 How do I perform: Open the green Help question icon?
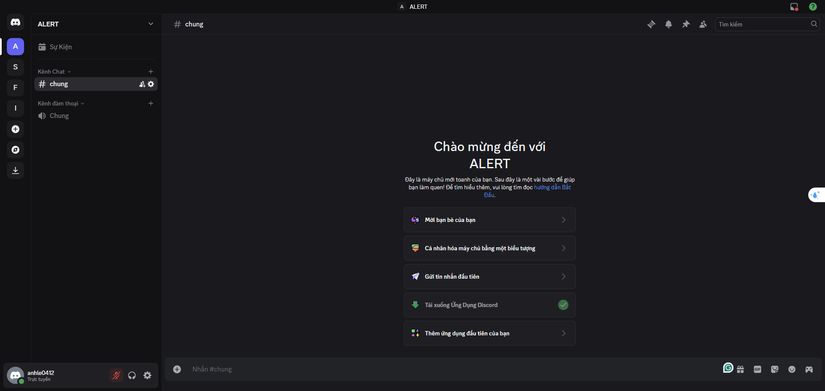coord(813,7)
